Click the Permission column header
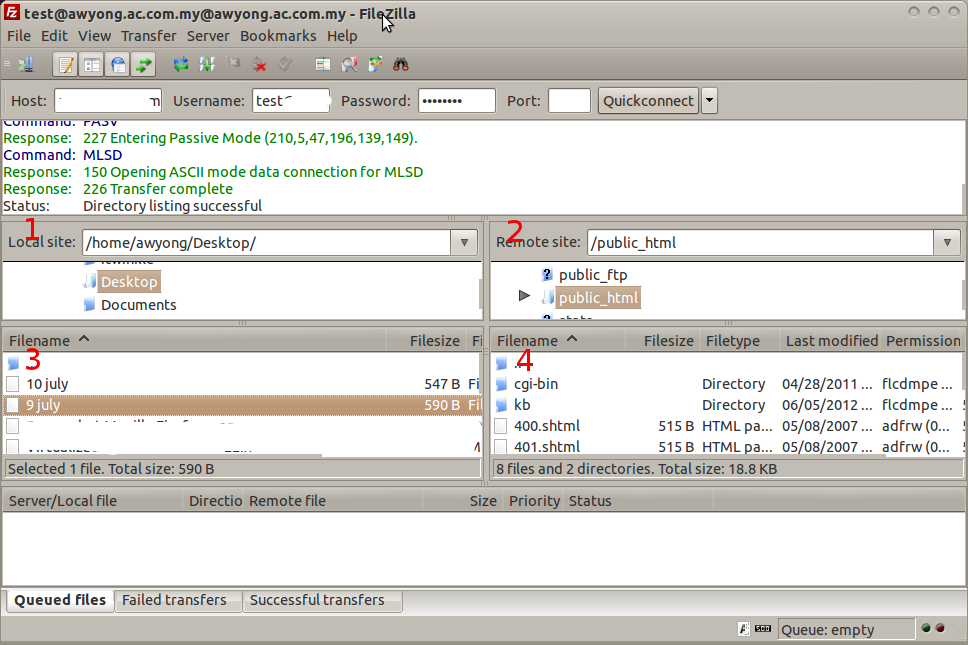 click(x=923, y=340)
